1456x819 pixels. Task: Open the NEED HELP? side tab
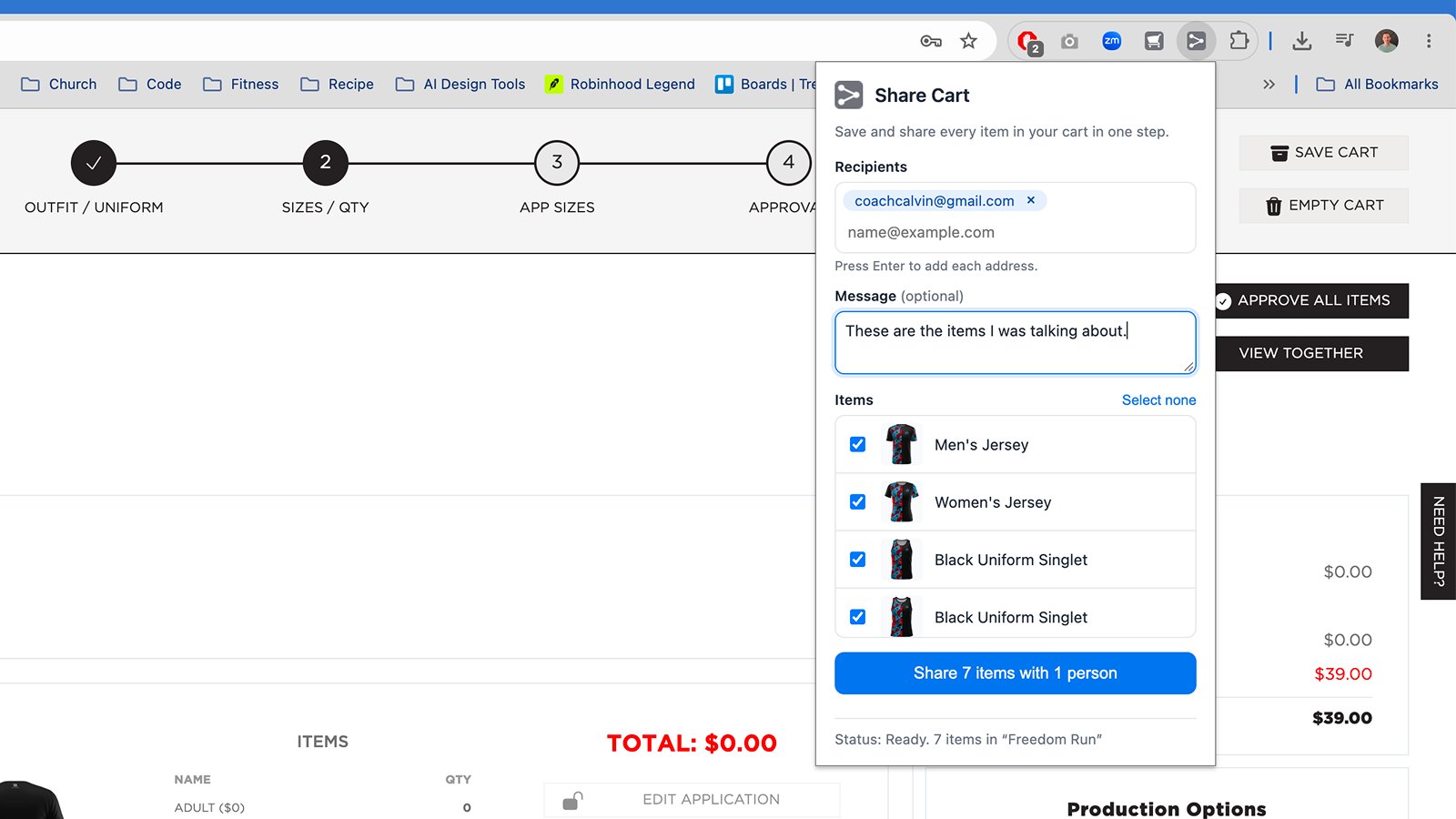click(x=1438, y=541)
